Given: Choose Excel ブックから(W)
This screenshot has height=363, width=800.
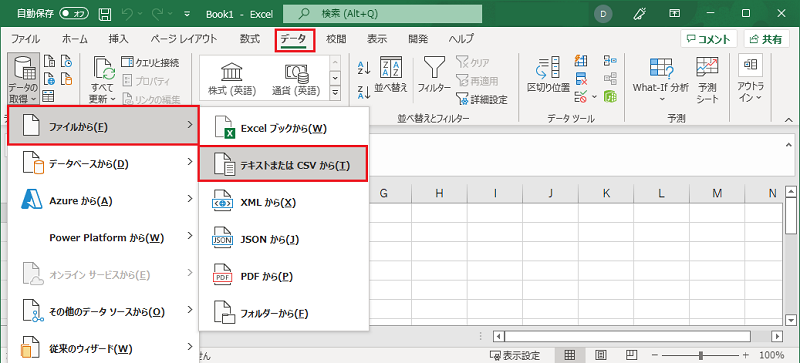Looking at the screenshot, I should point(284,129).
